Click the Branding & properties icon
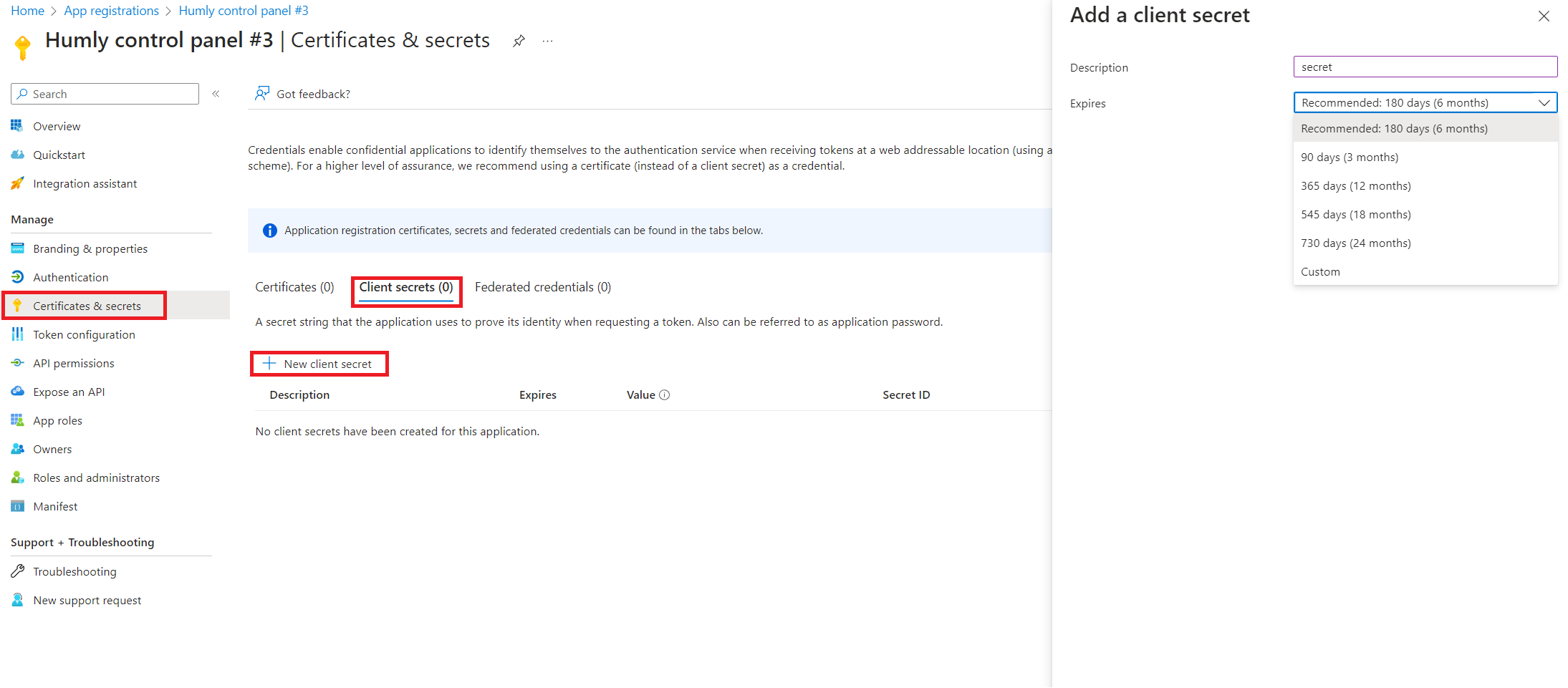The height and width of the screenshot is (688, 1568). [17, 248]
